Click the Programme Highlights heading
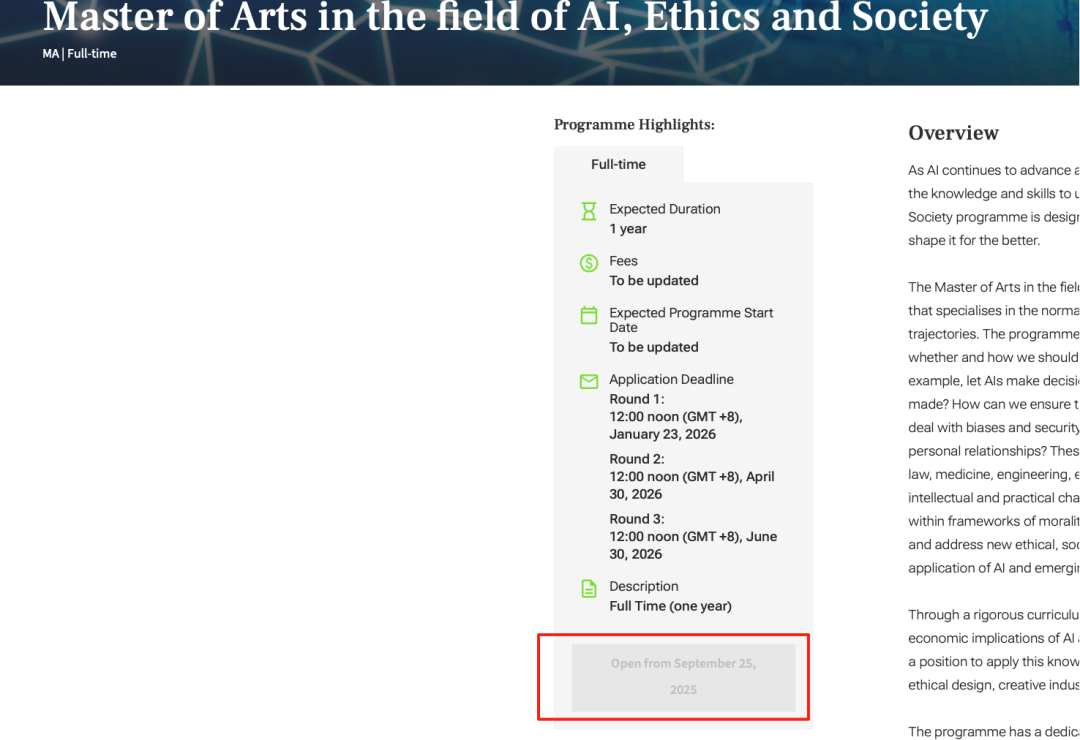This screenshot has width=1080, height=740. pos(634,125)
